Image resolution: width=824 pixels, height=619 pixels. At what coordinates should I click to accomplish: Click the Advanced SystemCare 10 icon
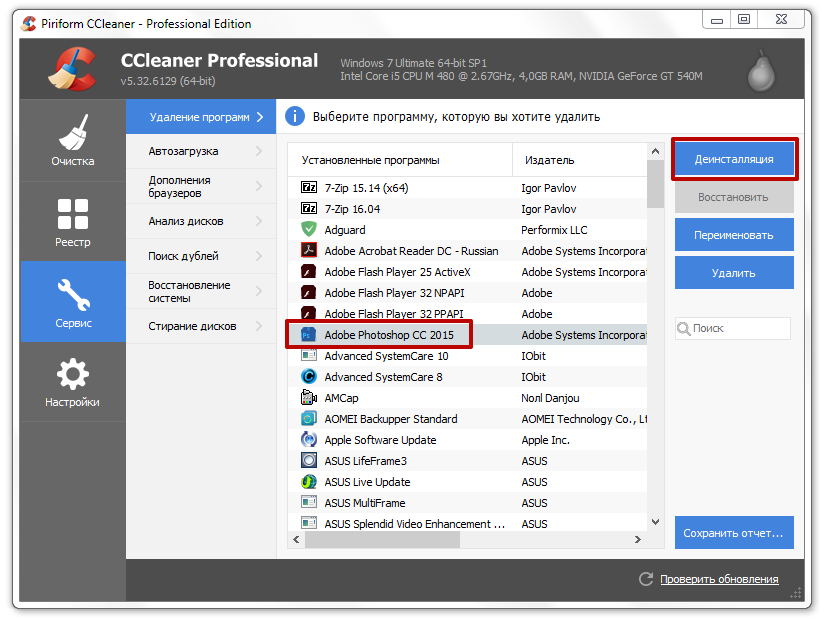(308, 355)
